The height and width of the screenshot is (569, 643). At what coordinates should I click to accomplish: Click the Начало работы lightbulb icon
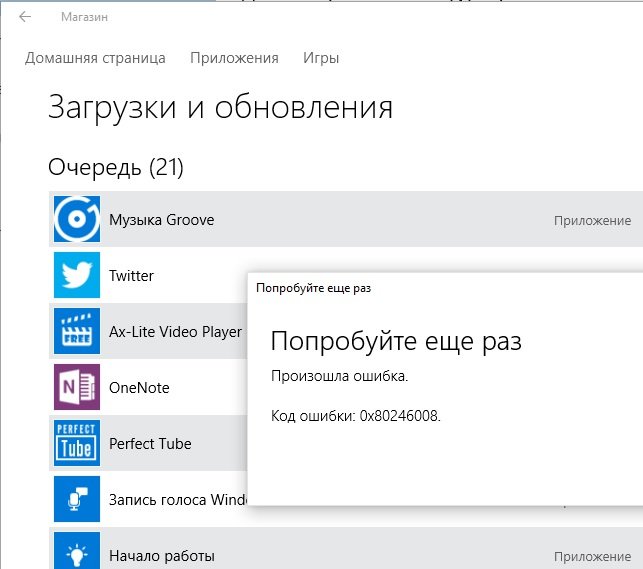coord(77,553)
